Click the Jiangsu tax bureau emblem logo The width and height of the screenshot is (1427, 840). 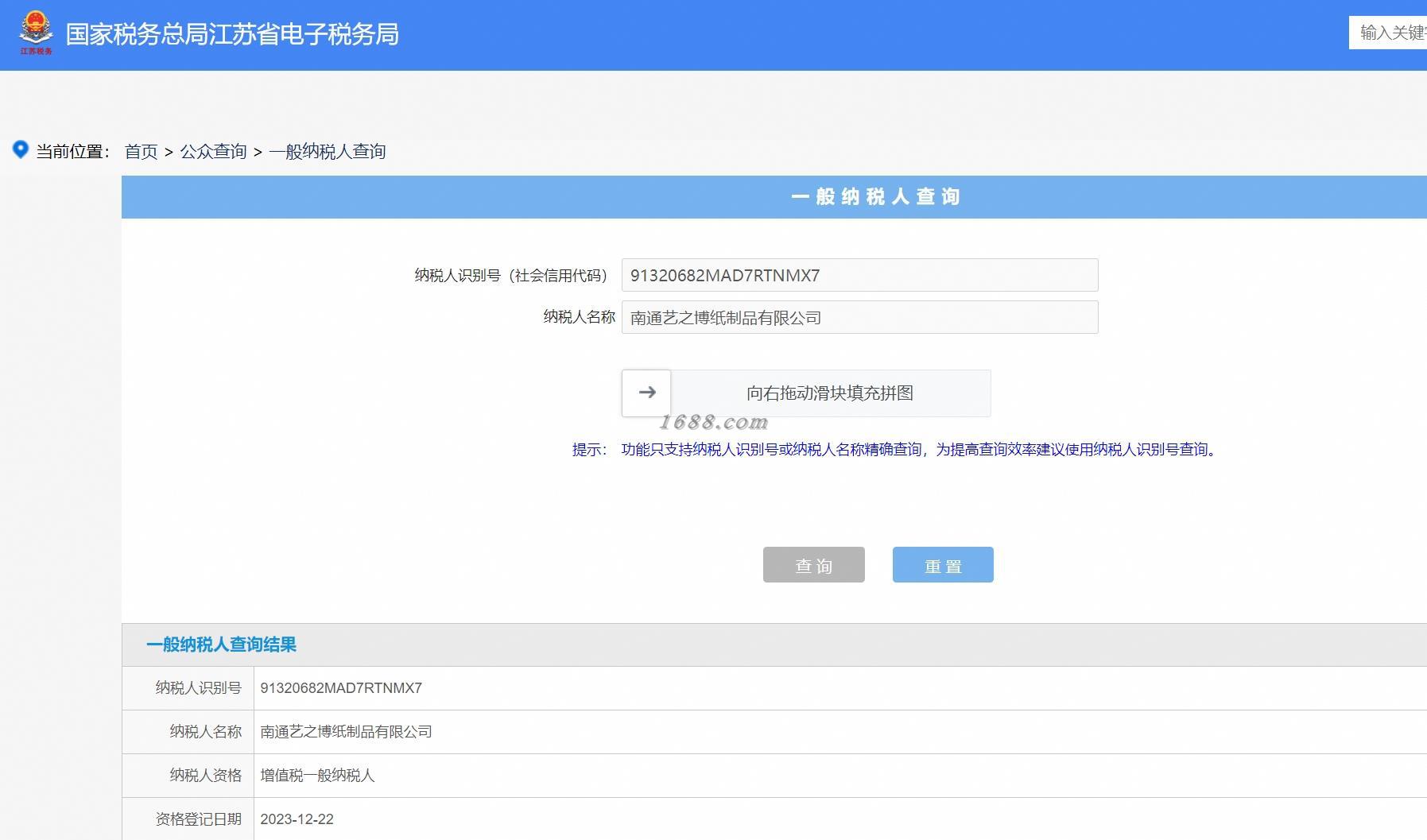pos(36,33)
